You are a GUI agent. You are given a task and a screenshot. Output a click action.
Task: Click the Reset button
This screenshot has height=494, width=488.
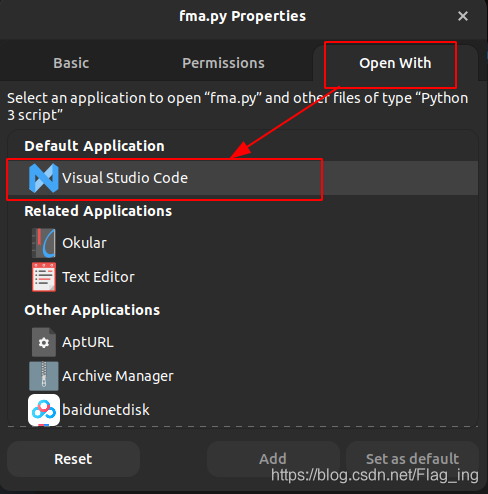click(x=73, y=459)
